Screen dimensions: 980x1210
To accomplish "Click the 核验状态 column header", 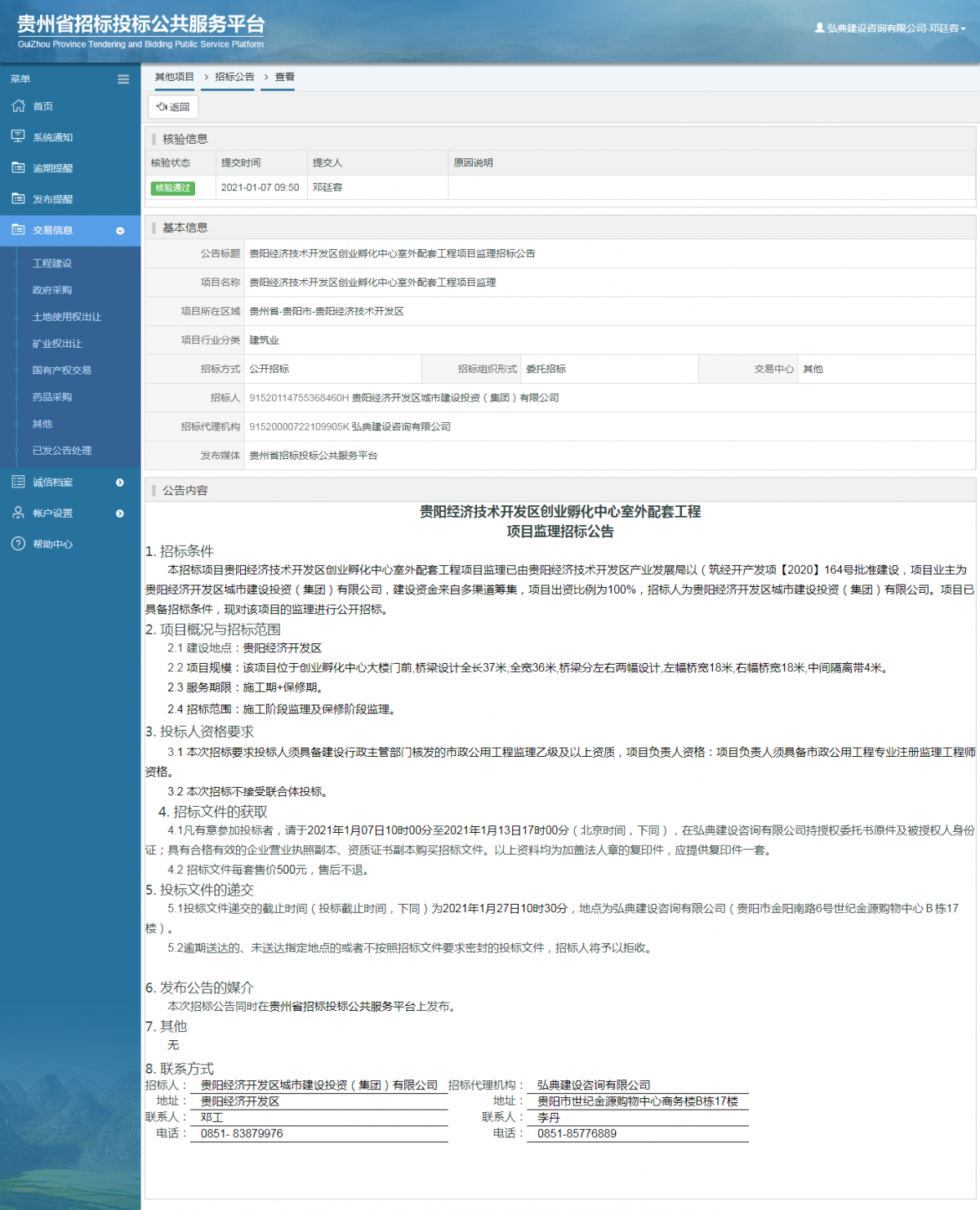I will click(171, 163).
